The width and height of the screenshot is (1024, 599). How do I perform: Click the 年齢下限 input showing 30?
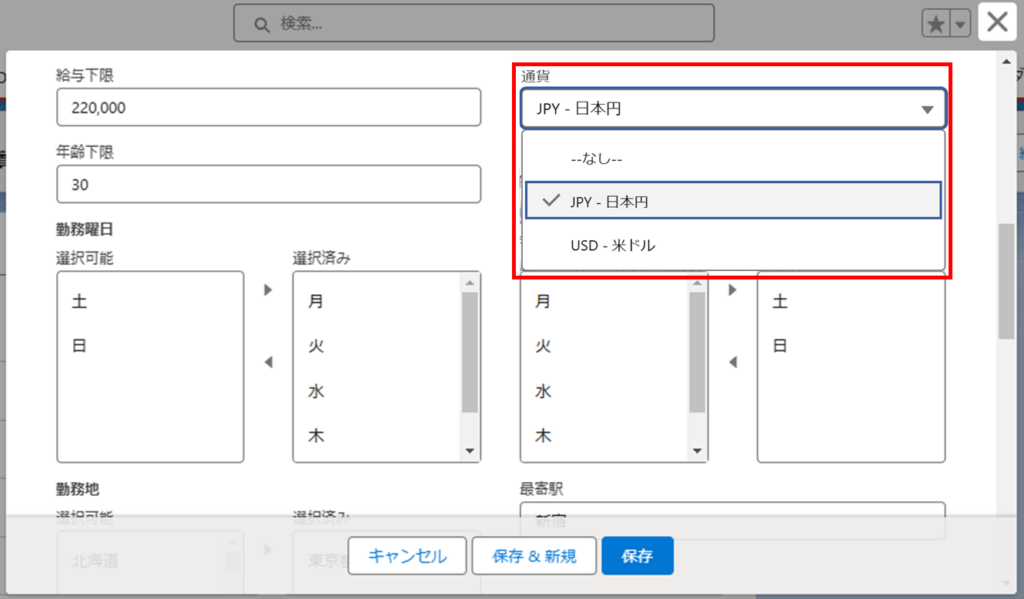pos(269,185)
